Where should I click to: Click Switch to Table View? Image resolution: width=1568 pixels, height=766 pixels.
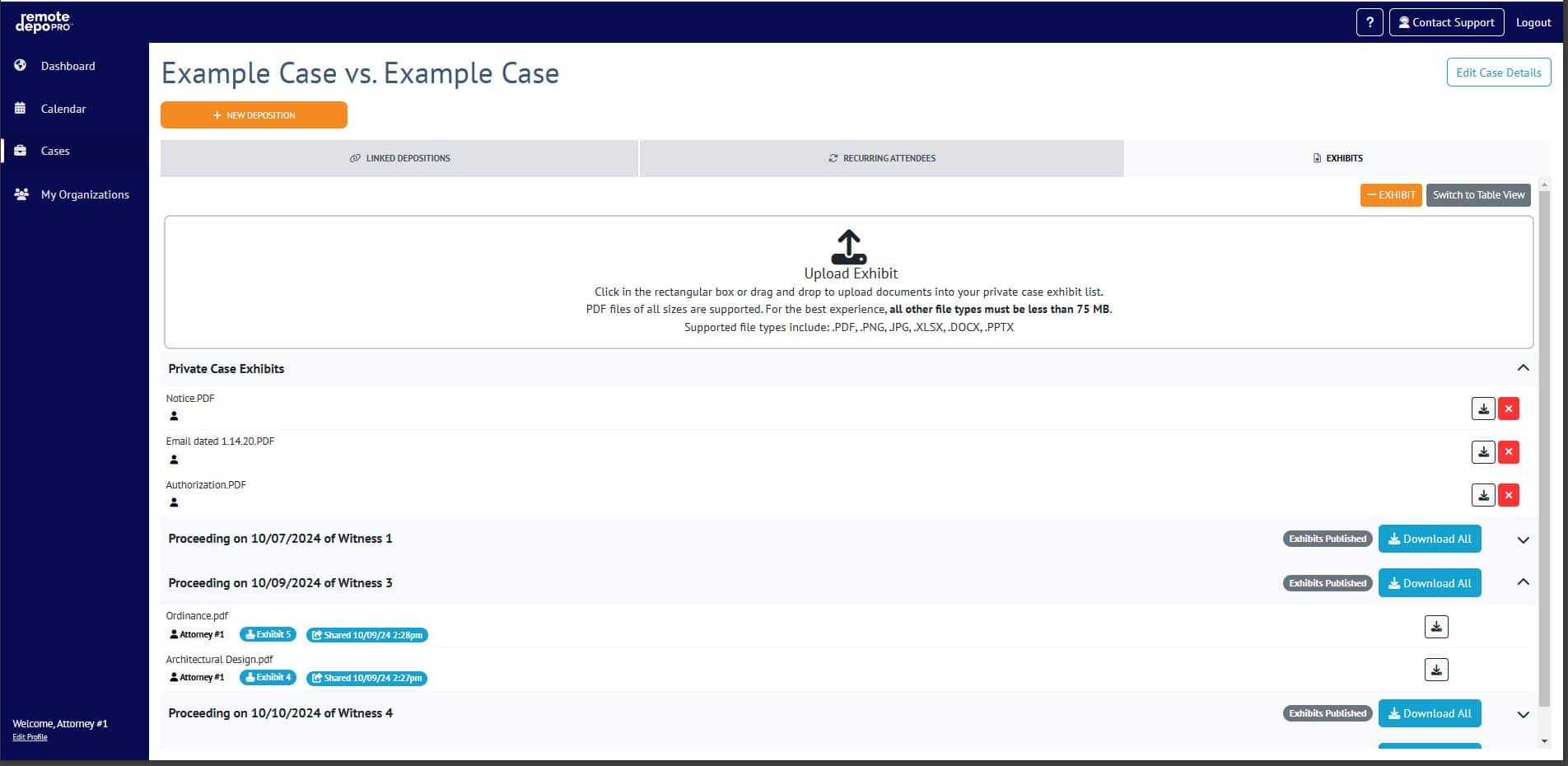click(1477, 195)
